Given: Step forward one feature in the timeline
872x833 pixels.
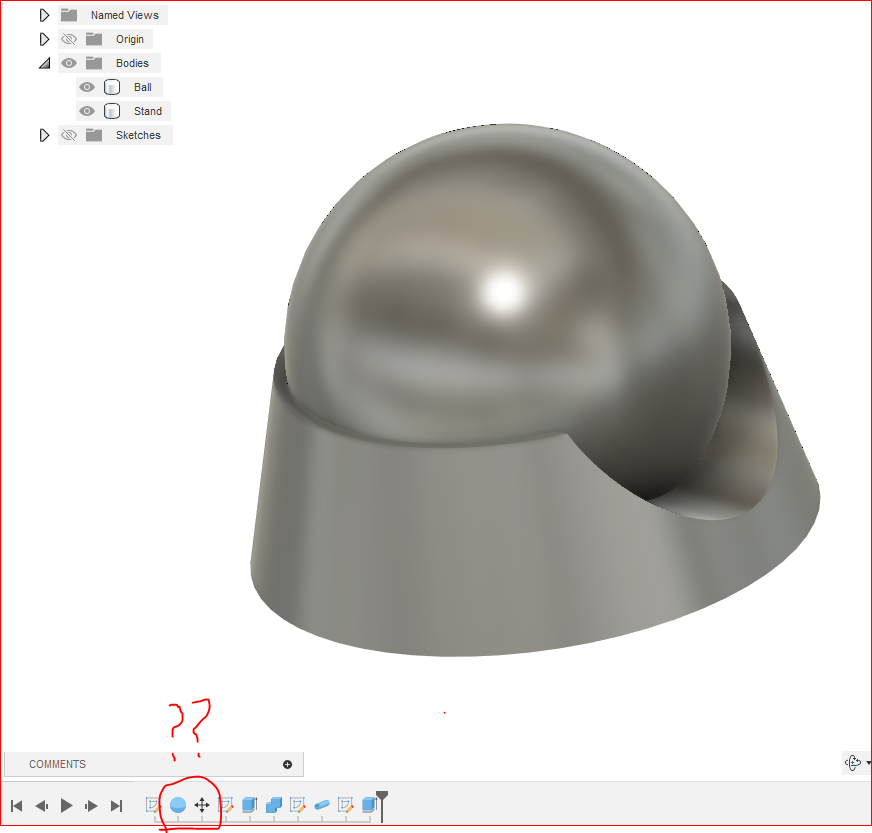Looking at the screenshot, I should coord(91,805).
